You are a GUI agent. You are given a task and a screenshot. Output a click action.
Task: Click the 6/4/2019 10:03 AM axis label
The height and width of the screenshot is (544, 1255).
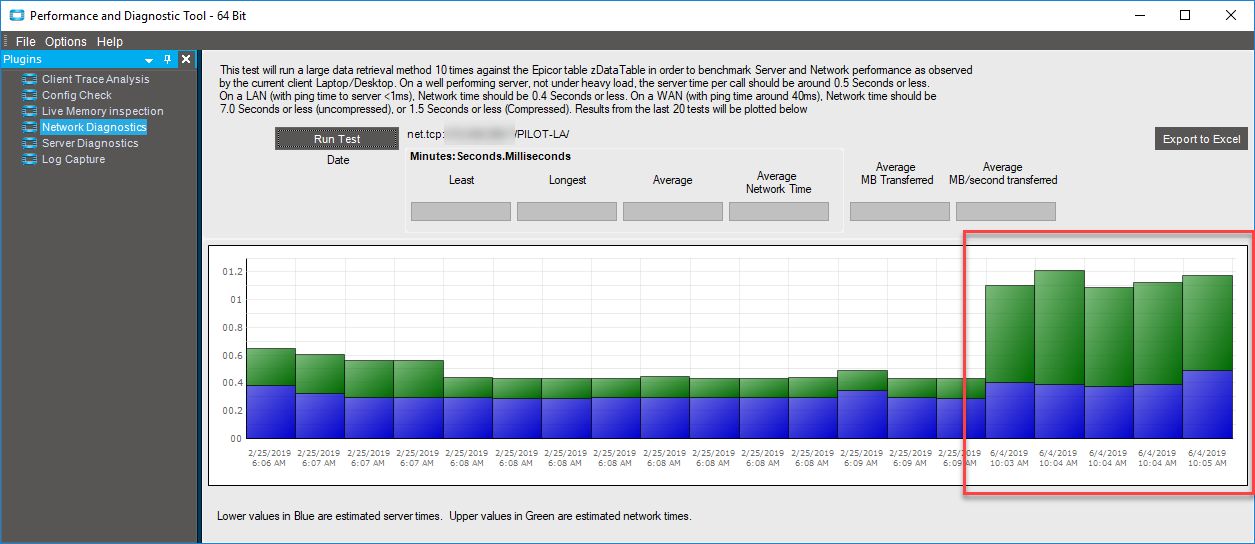[1010, 458]
